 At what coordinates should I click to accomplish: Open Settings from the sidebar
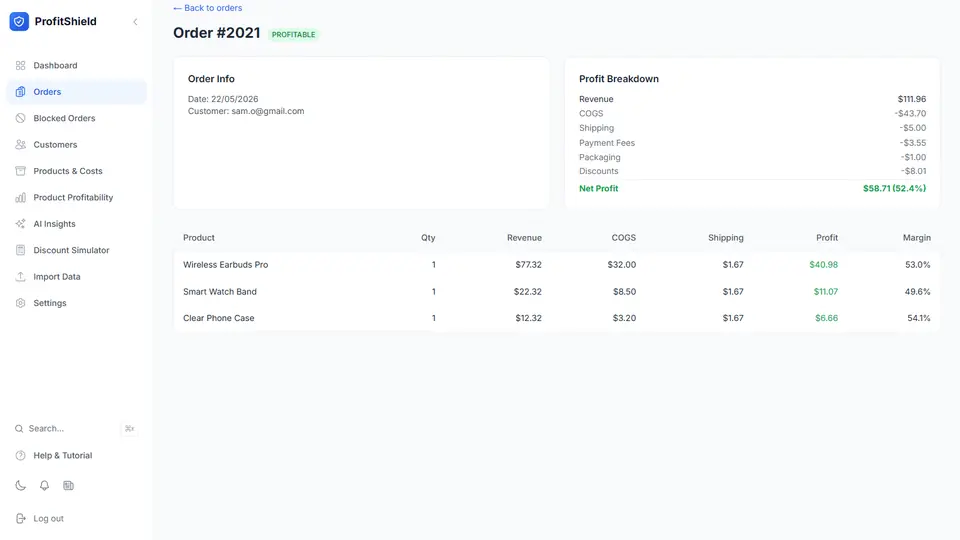(77, 303)
